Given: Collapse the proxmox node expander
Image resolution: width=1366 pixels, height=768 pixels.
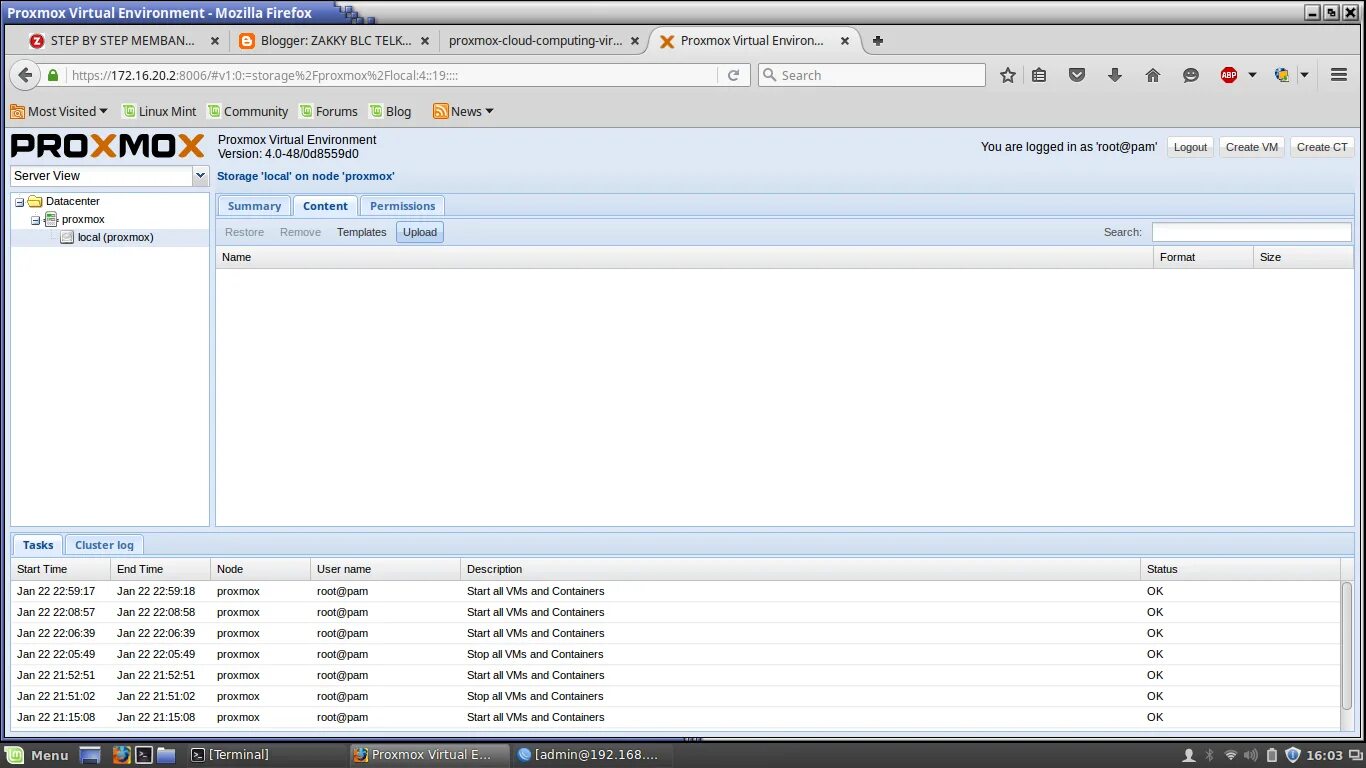Looking at the screenshot, I should pos(35,220).
